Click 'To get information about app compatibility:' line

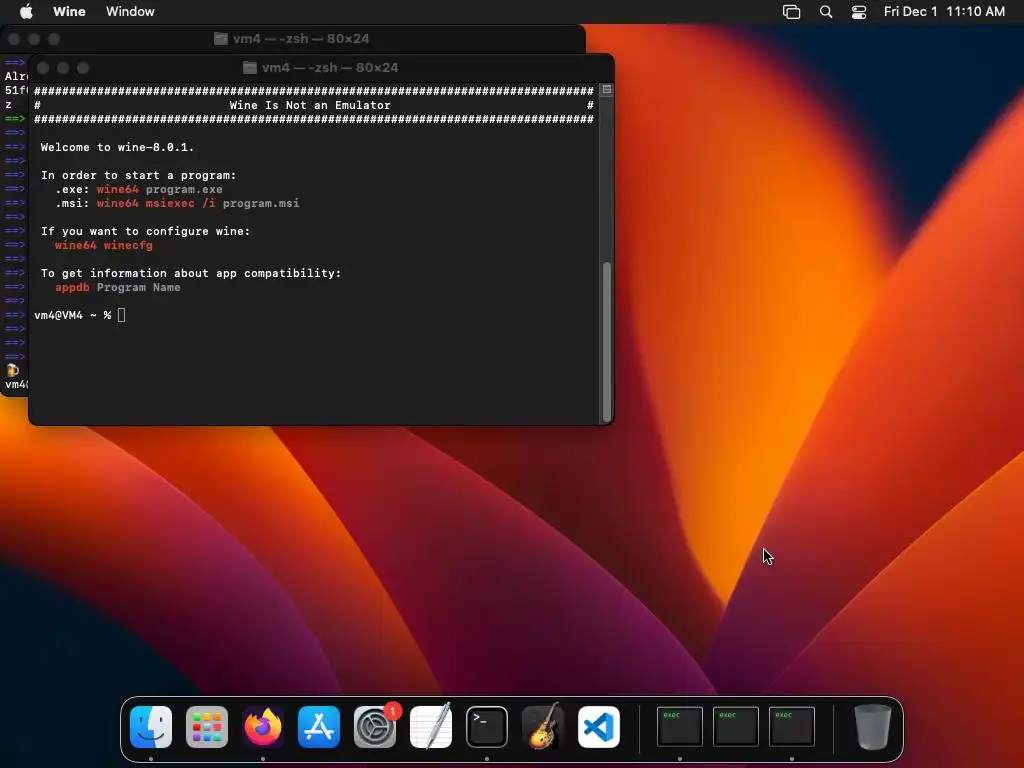191,273
